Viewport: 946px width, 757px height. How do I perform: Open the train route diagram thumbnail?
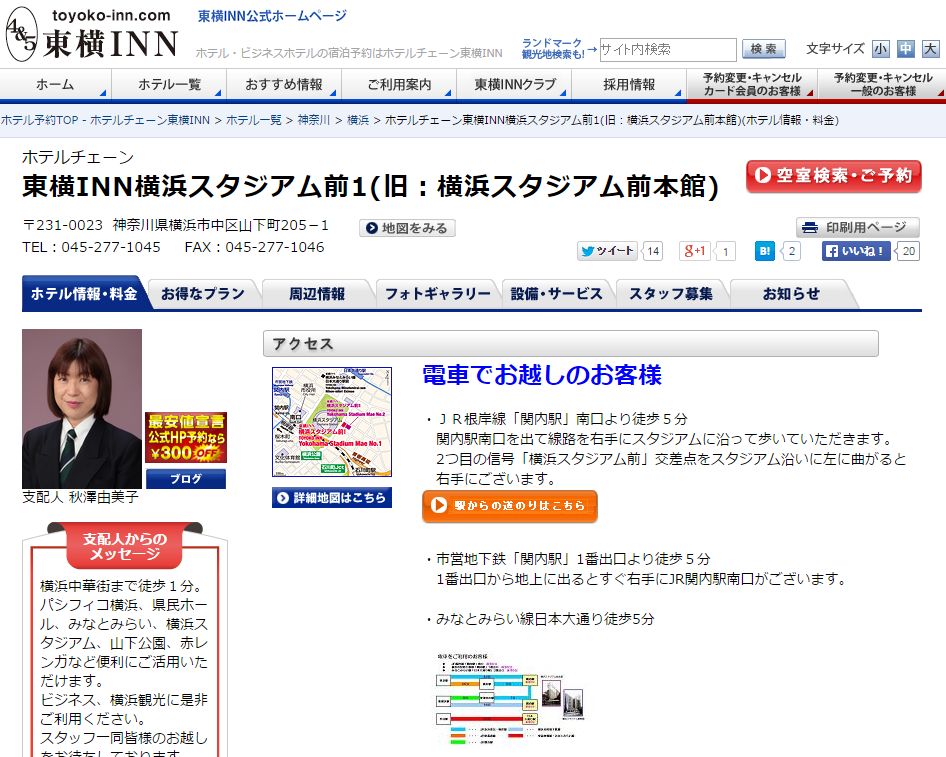pos(510,698)
